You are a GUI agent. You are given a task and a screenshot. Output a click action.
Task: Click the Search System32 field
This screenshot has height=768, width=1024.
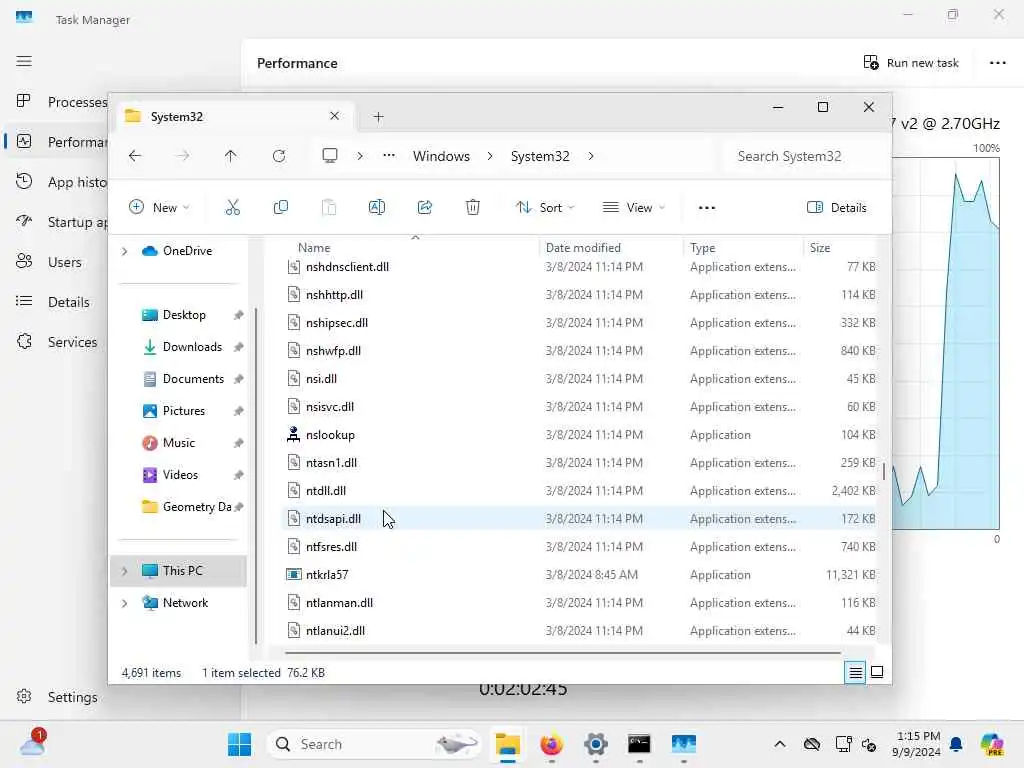806,156
